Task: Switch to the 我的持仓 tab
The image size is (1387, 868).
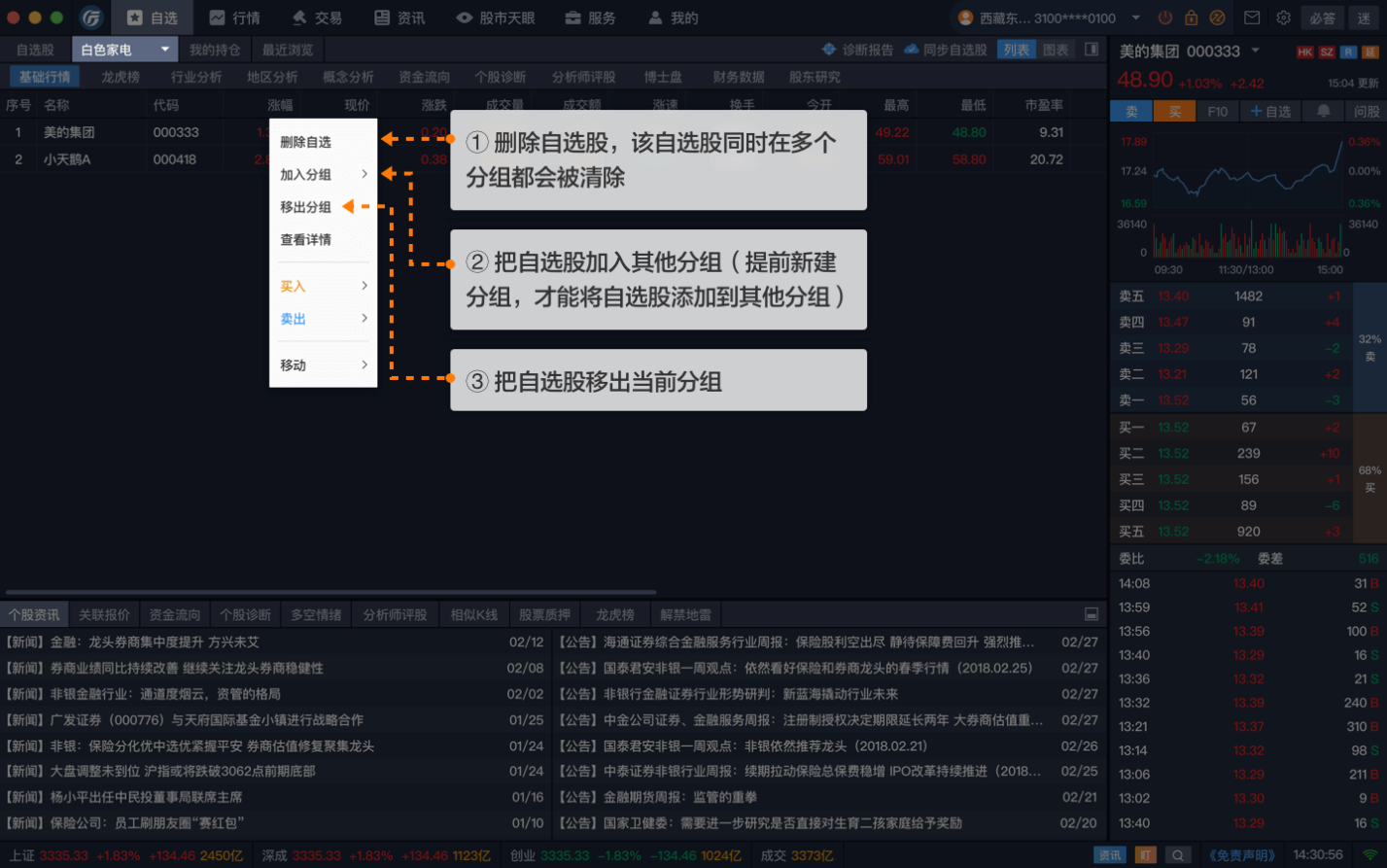Action: click(215, 50)
